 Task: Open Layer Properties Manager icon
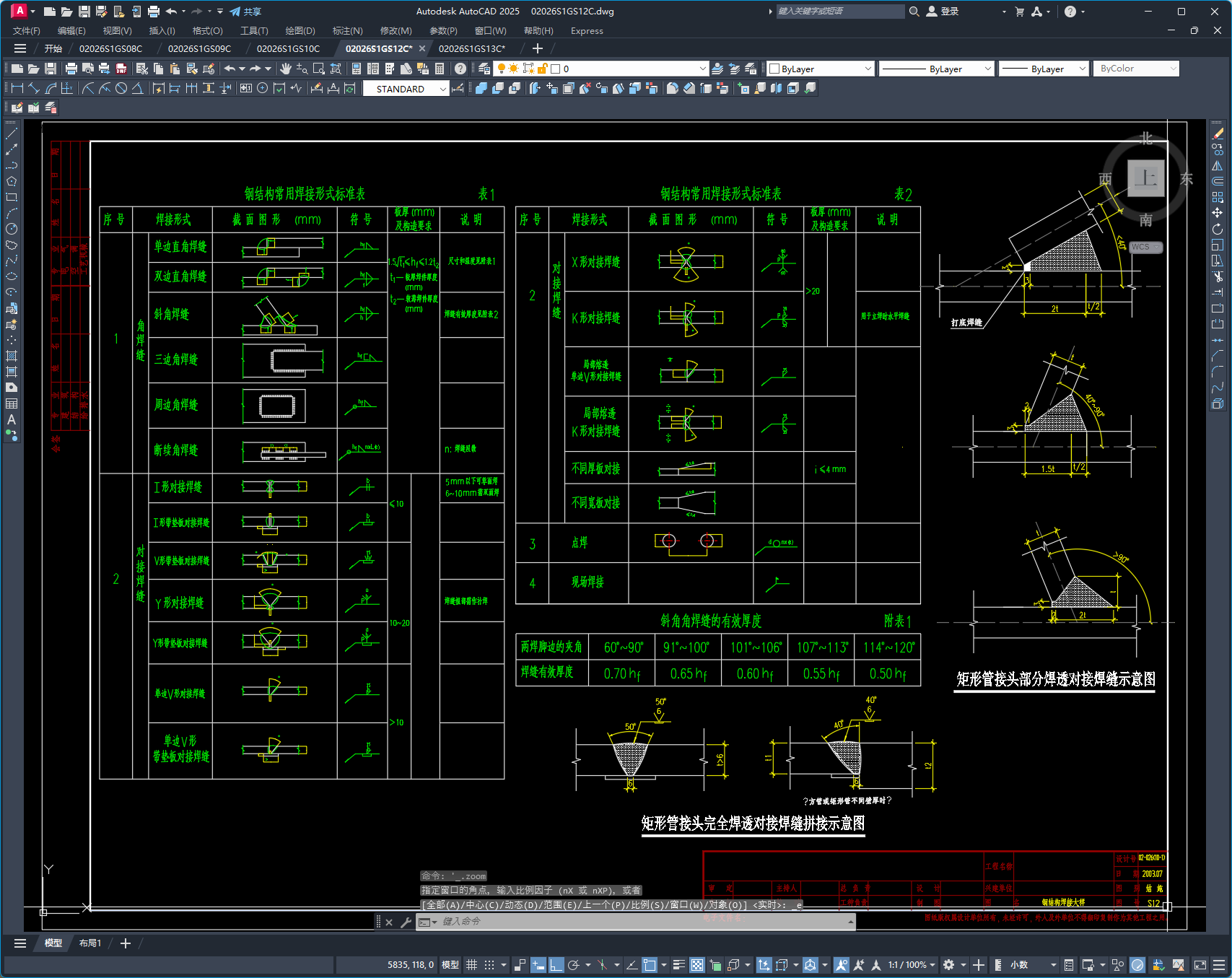click(x=484, y=69)
